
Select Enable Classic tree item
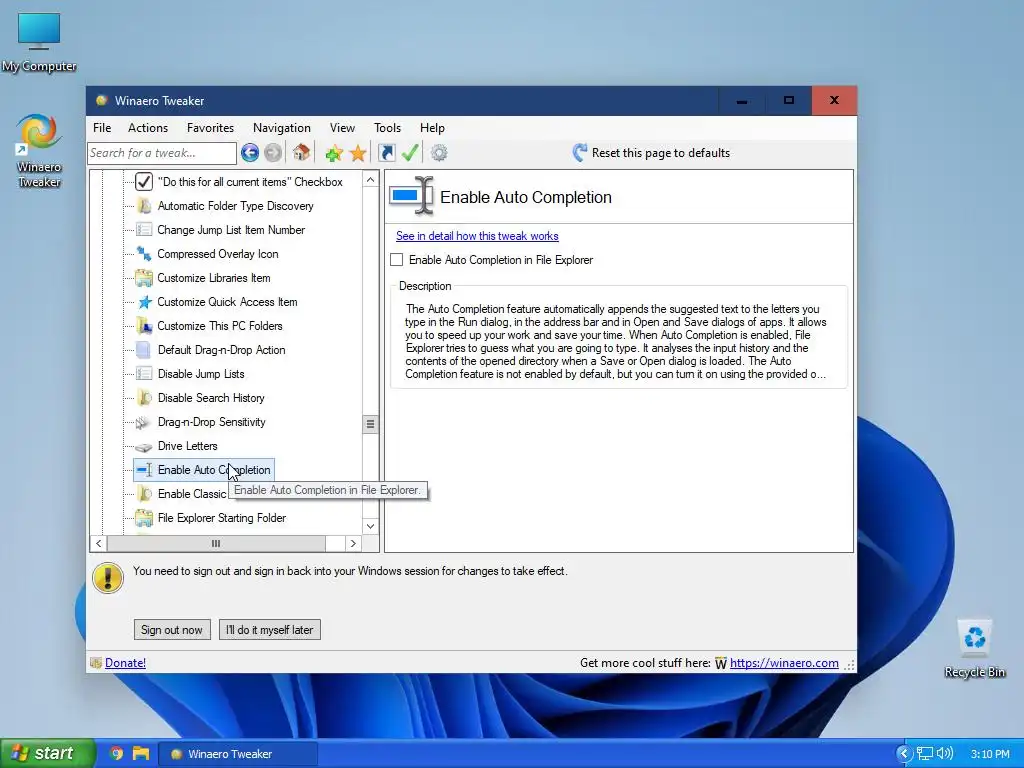tap(192, 494)
